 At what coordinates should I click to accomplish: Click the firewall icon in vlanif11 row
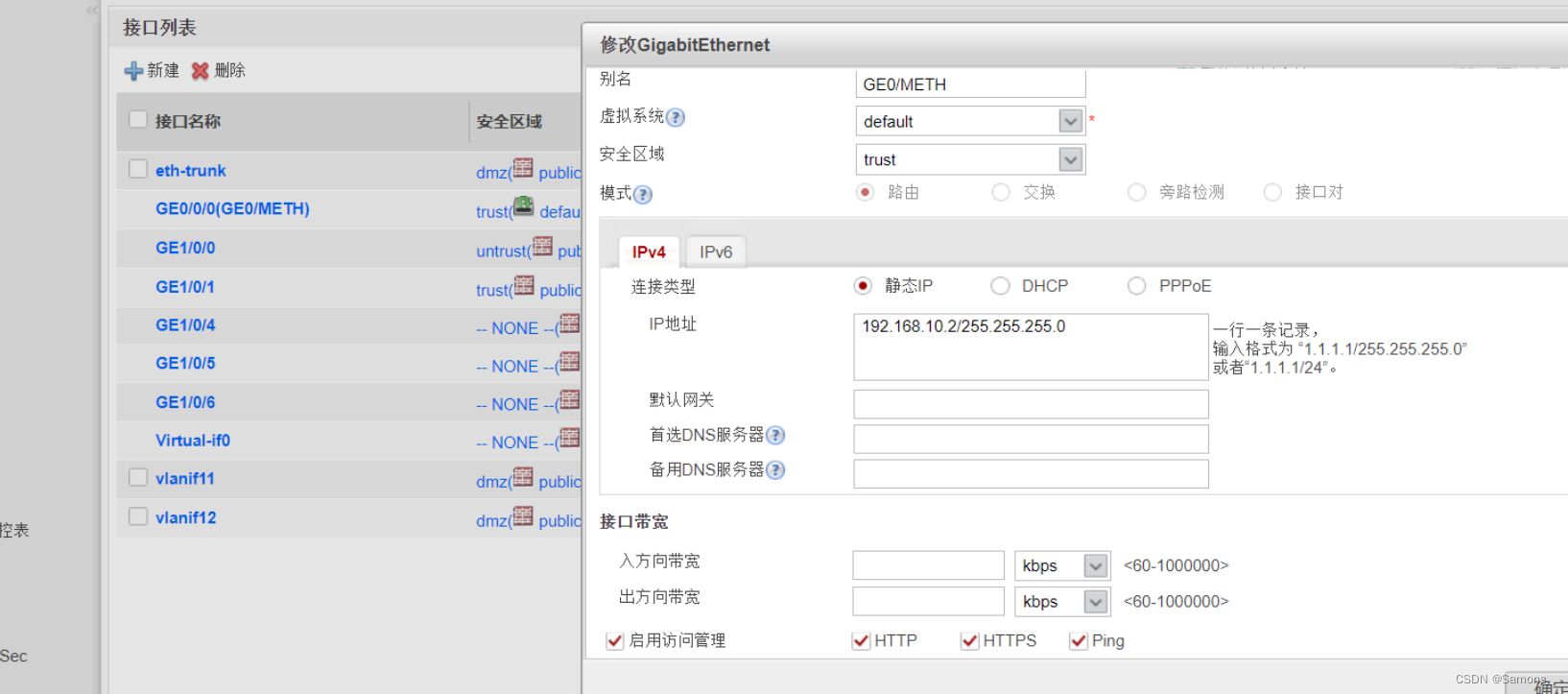pyautogui.click(x=523, y=477)
